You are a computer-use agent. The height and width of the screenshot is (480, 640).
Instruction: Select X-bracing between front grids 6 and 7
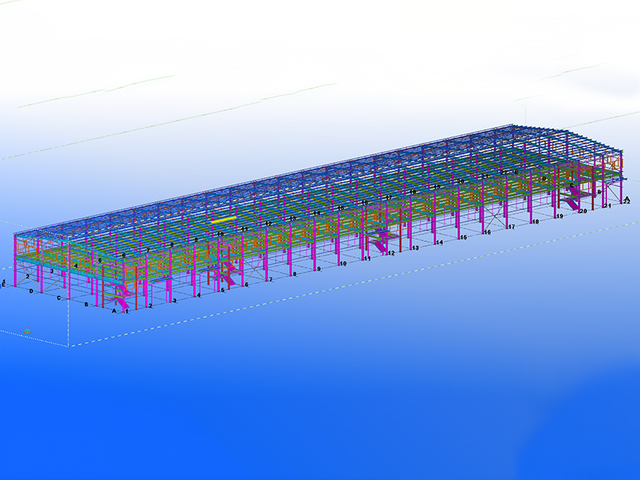[255, 271]
